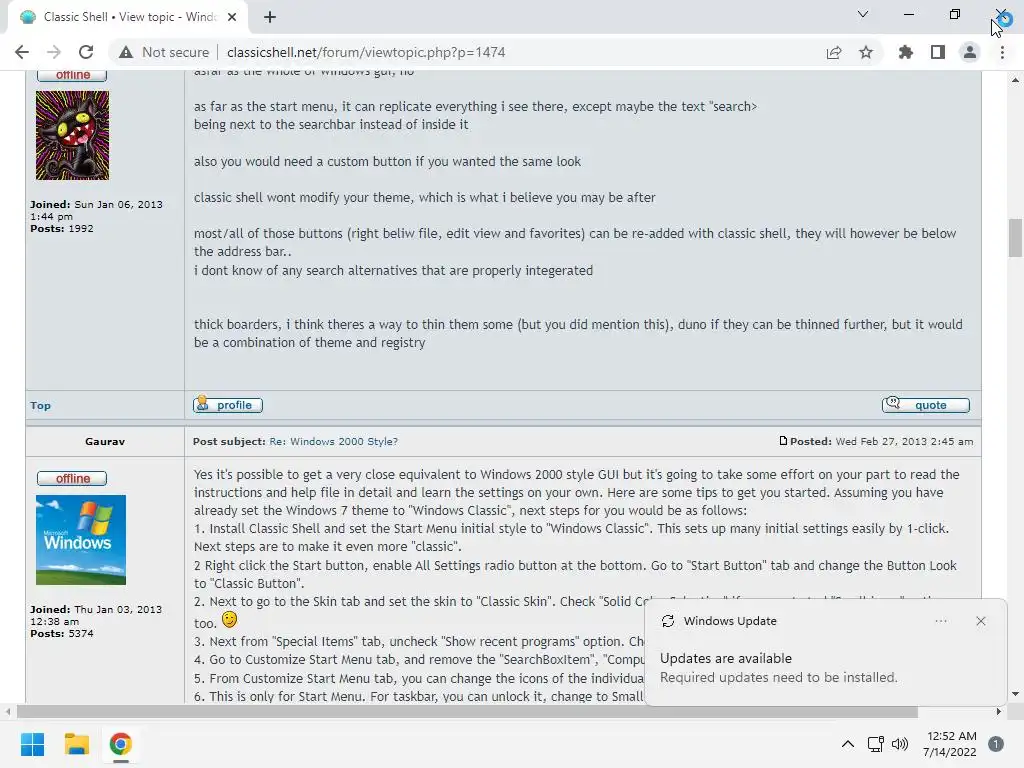Screen dimensions: 1024x768
Task: Go back to the previous page
Action: pyautogui.click(x=22, y=52)
